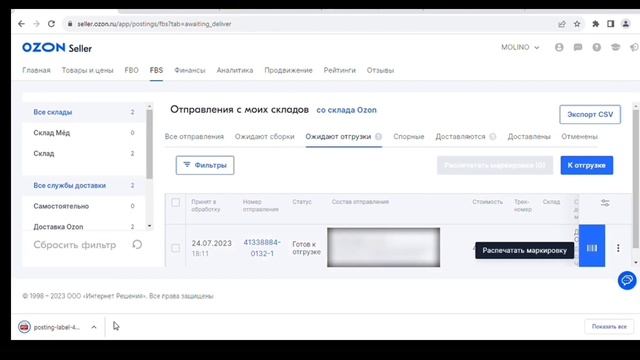Bookmark page with star icon
Viewport: 640px width, 360px height.
point(577,24)
